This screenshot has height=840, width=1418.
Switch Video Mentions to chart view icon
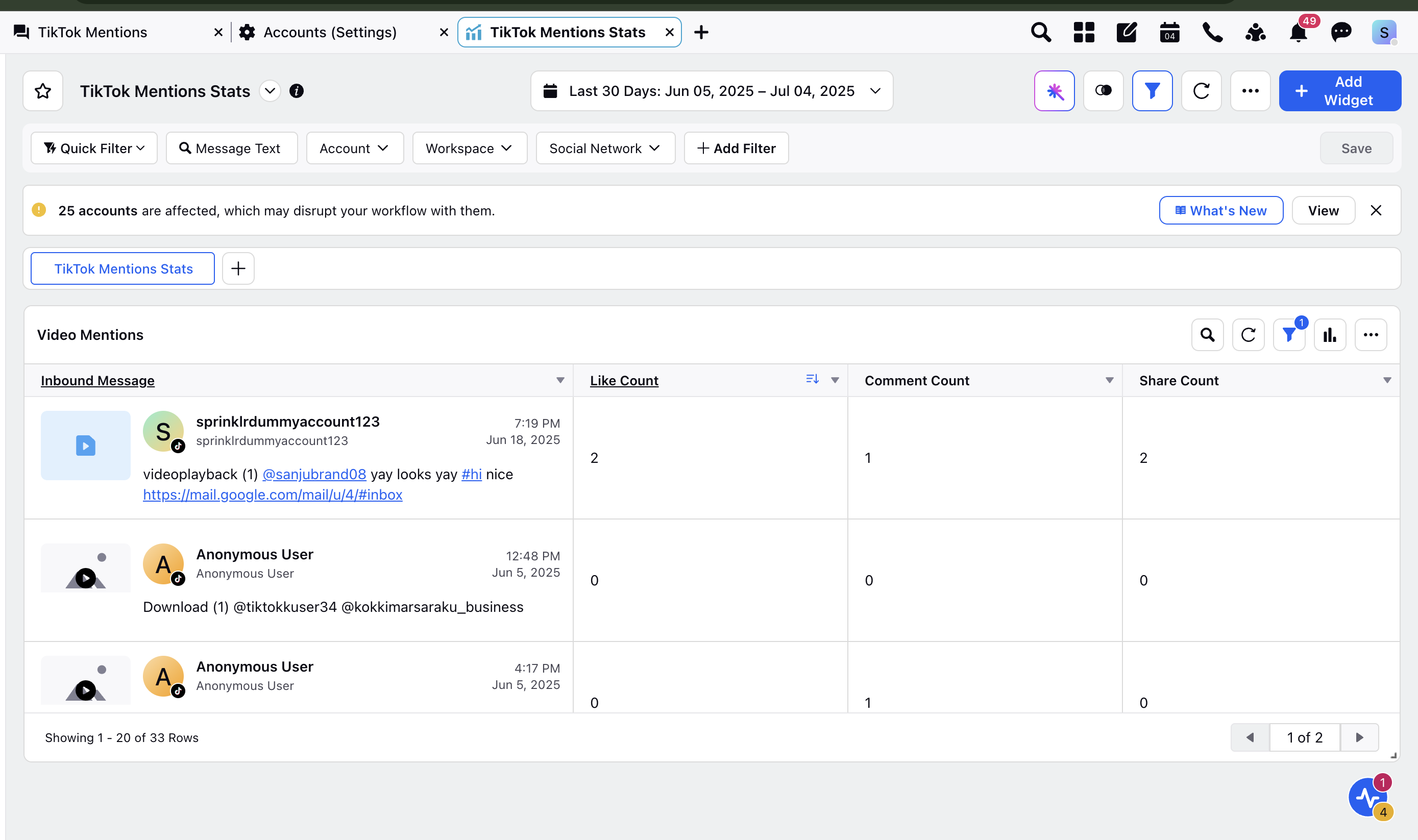coord(1330,335)
